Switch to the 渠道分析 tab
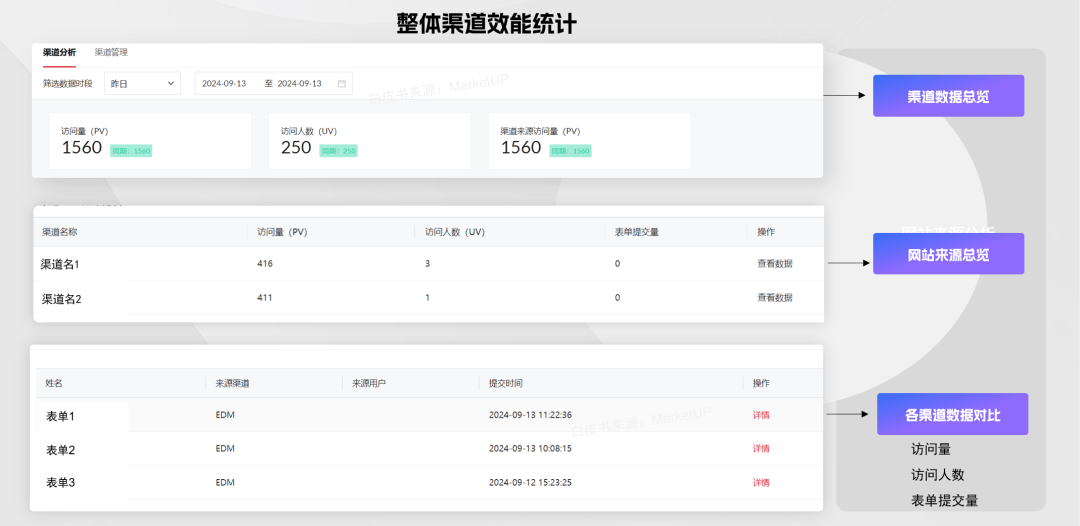Image resolution: width=1080 pixels, height=526 pixels. (59, 52)
